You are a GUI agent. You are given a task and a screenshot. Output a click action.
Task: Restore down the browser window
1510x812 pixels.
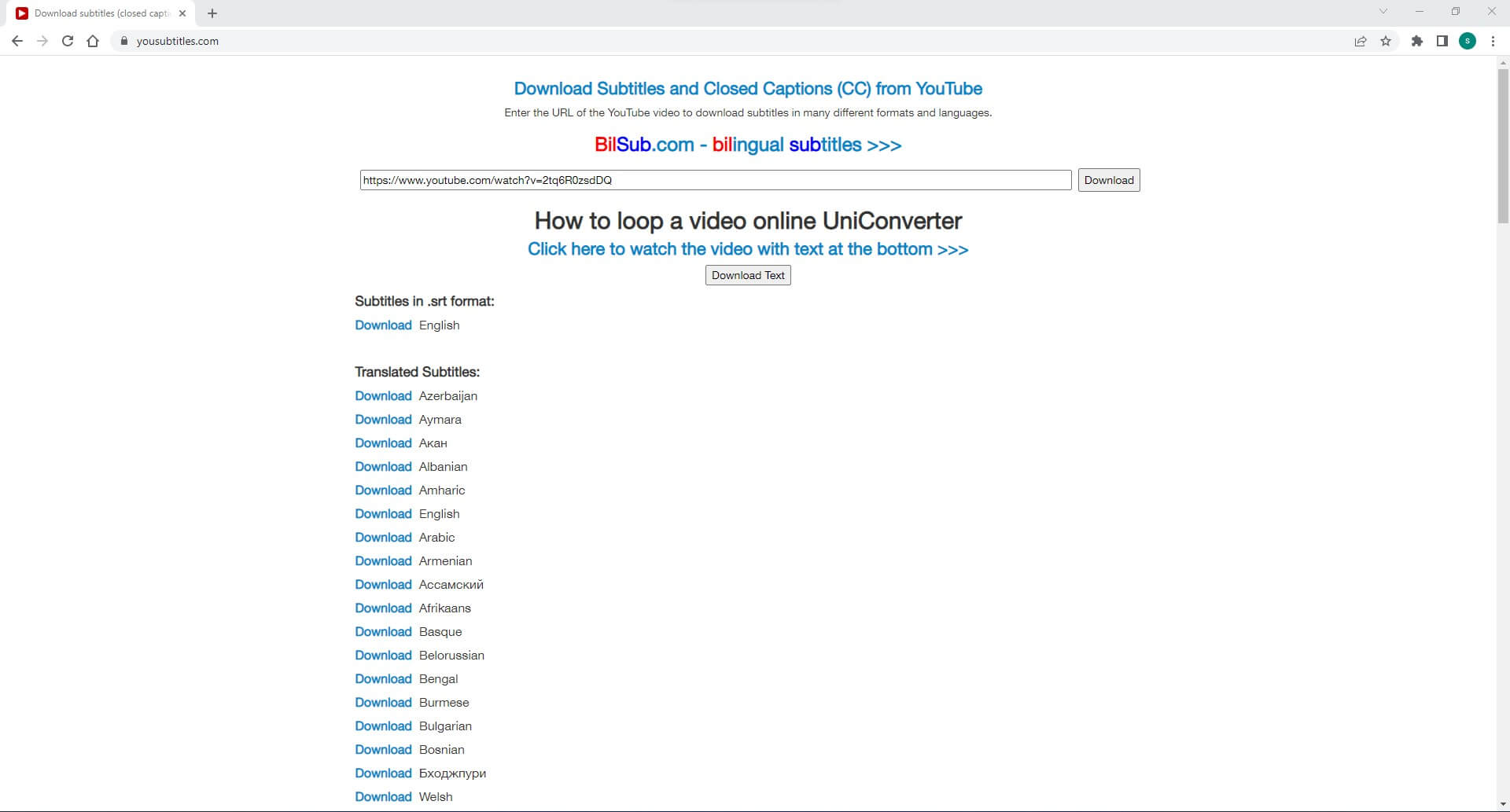pyautogui.click(x=1456, y=11)
